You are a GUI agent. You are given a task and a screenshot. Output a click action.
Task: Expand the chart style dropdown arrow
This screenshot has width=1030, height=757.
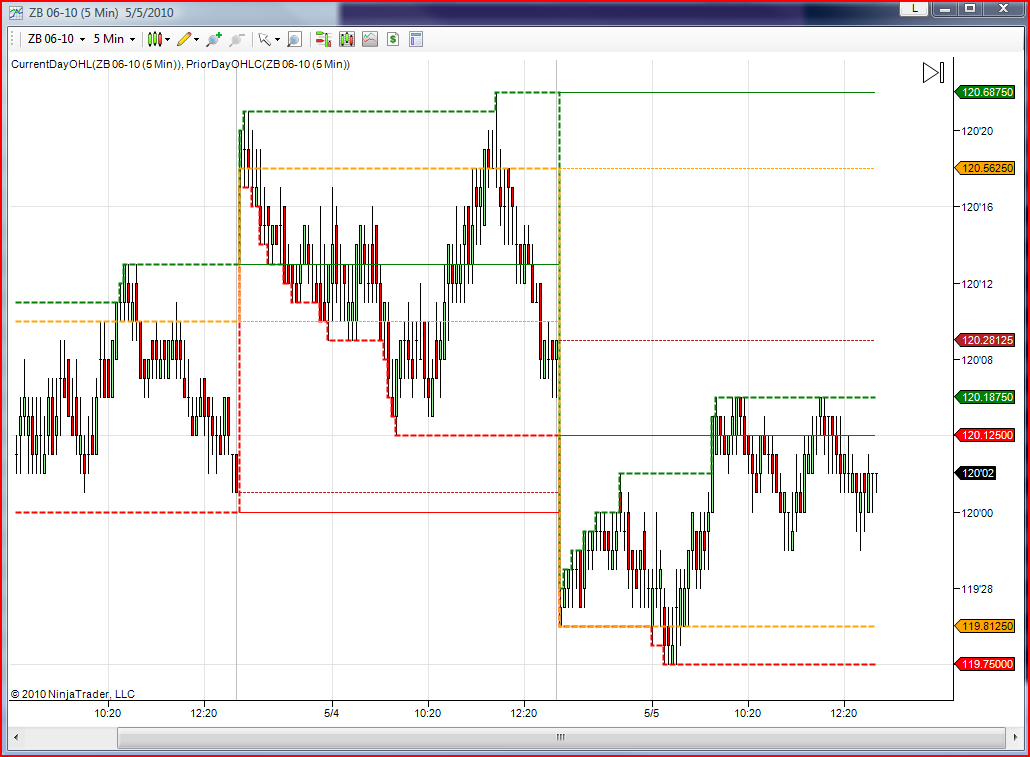pyautogui.click(x=168, y=40)
